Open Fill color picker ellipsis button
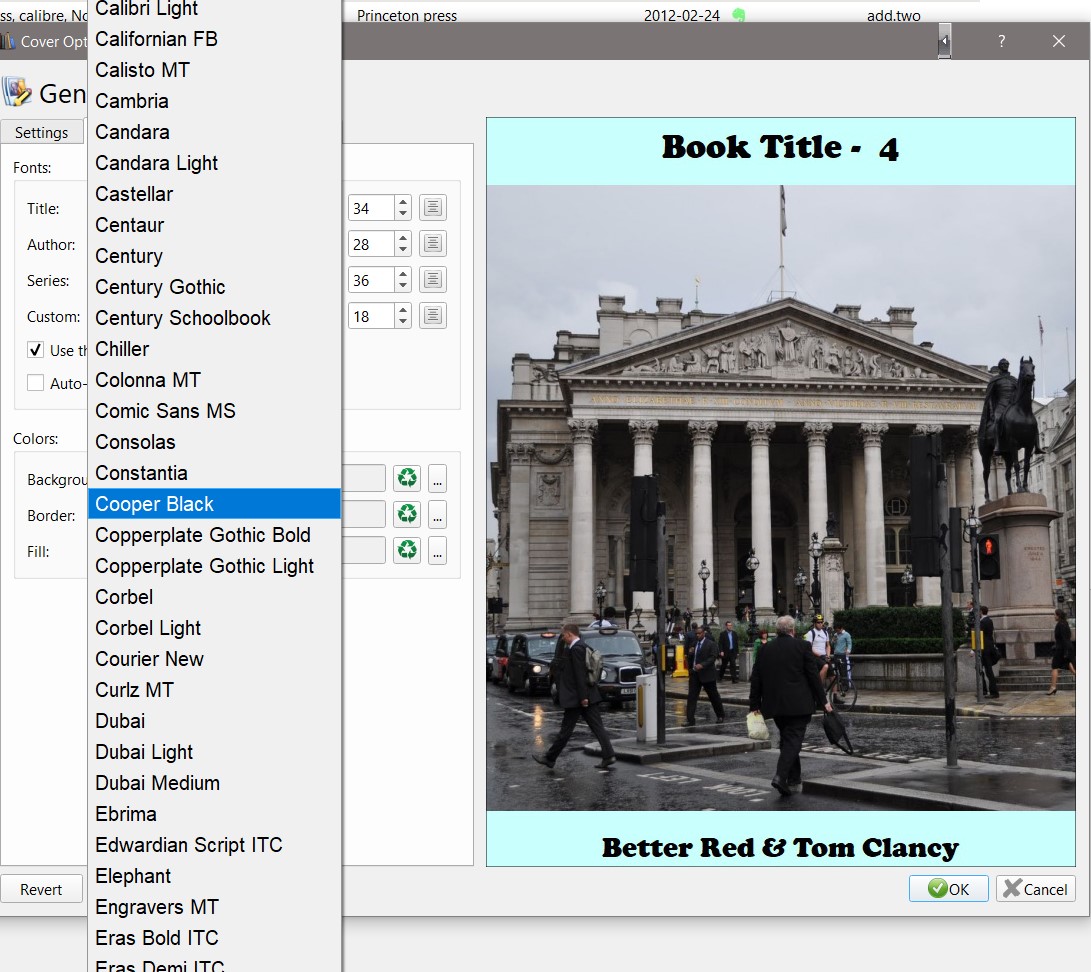 [437, 551]
